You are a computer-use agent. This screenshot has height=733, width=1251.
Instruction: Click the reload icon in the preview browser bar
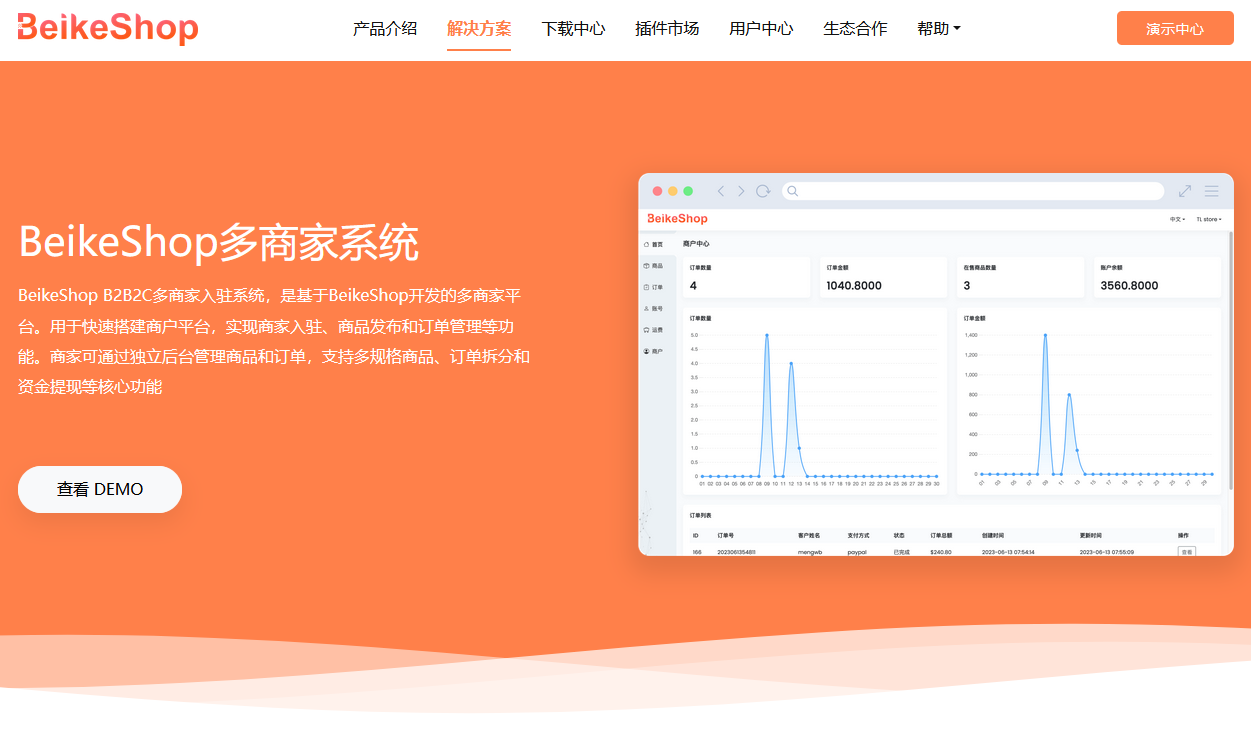(763, 191)
